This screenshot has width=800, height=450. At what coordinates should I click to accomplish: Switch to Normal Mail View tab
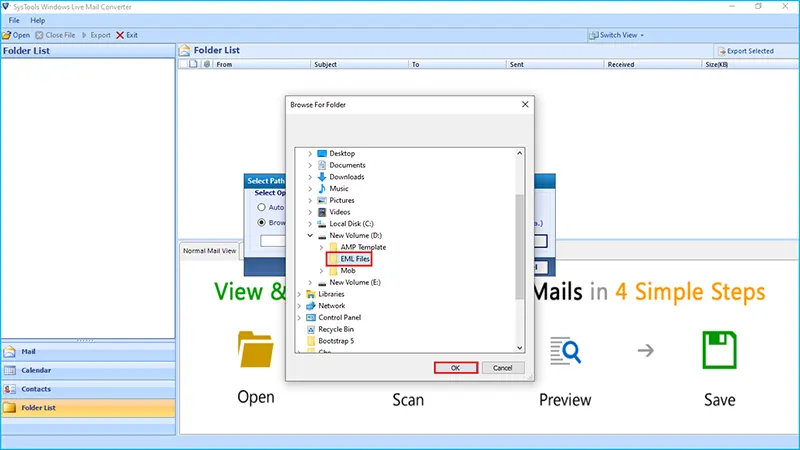pos(209,251)
